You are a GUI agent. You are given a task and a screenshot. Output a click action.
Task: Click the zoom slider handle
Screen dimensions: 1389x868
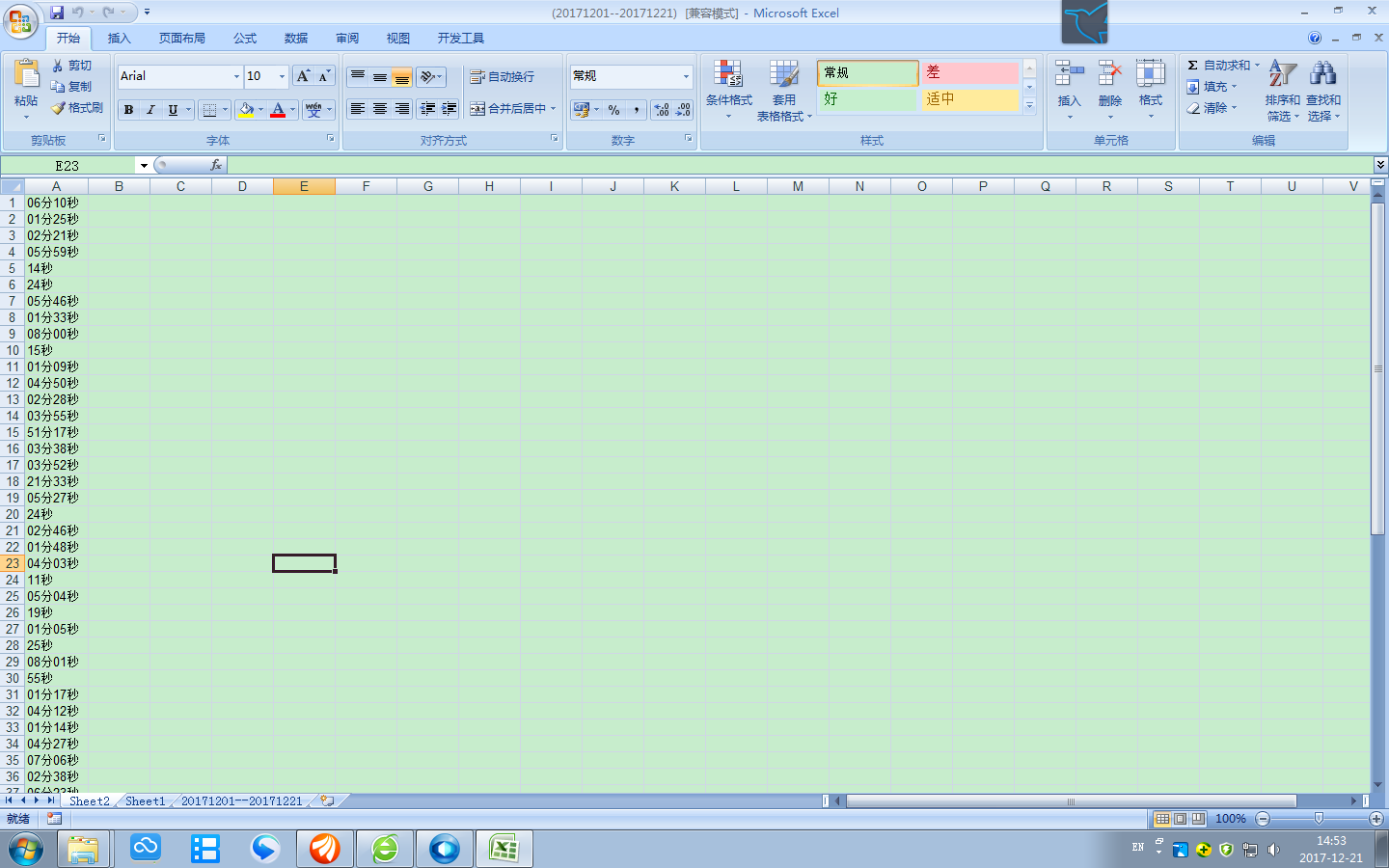[x=1319, y=819]
